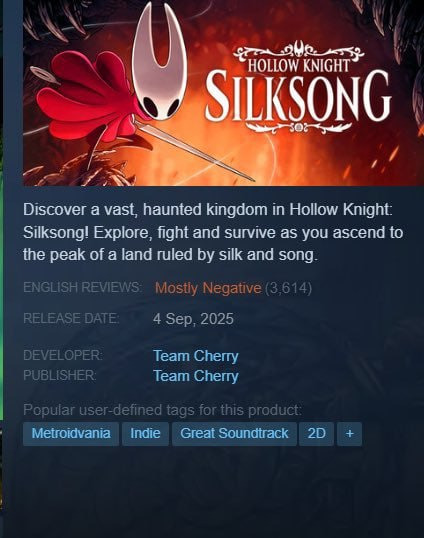This screenshot has height=538, width=424.
Task: Open the Metroidvania tag
Action: [71, 434]
